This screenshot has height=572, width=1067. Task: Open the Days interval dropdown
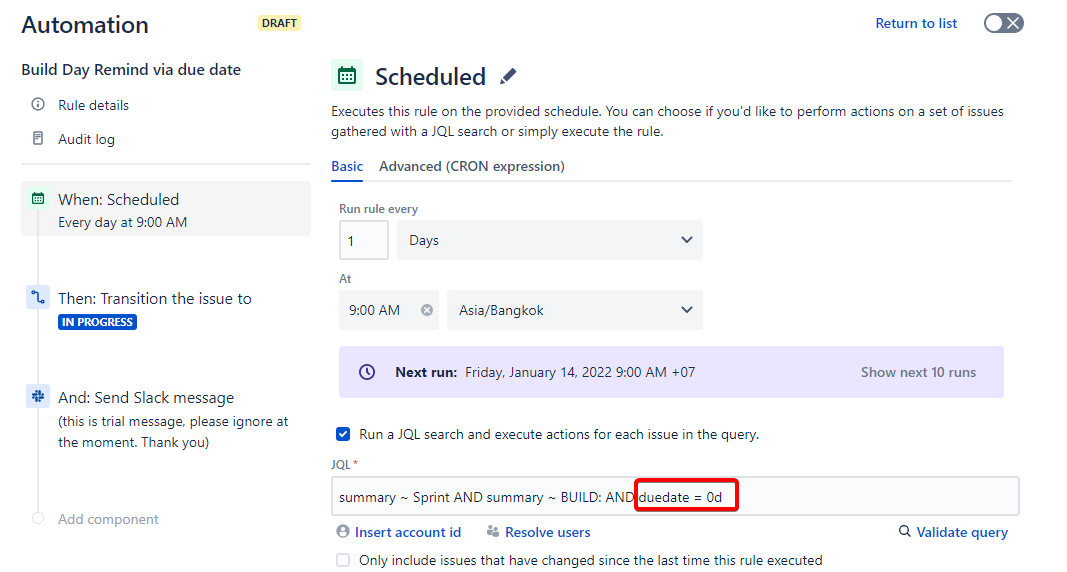pyautogui.click(x=550, y=240)
